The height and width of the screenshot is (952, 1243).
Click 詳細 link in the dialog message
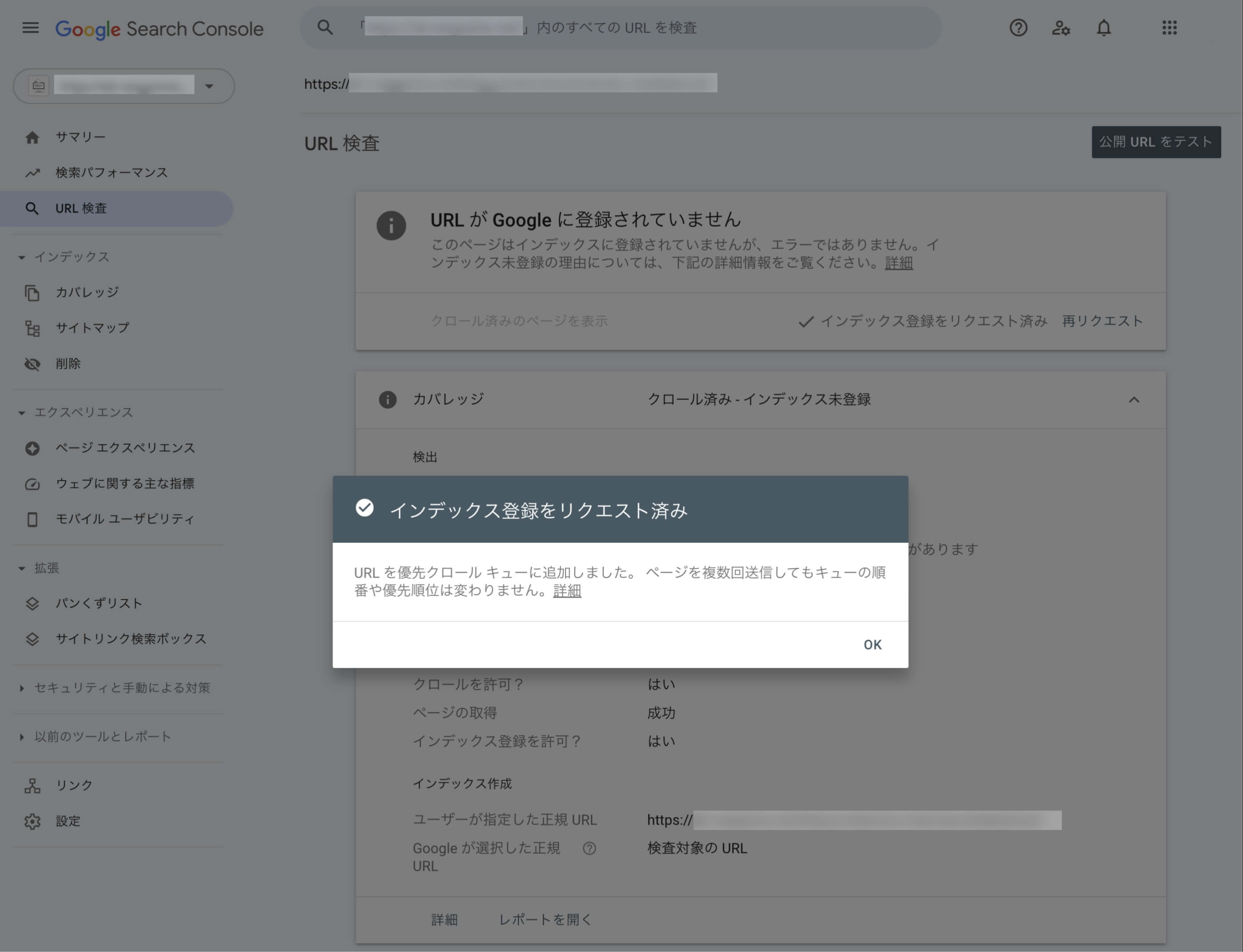[567, 590]
